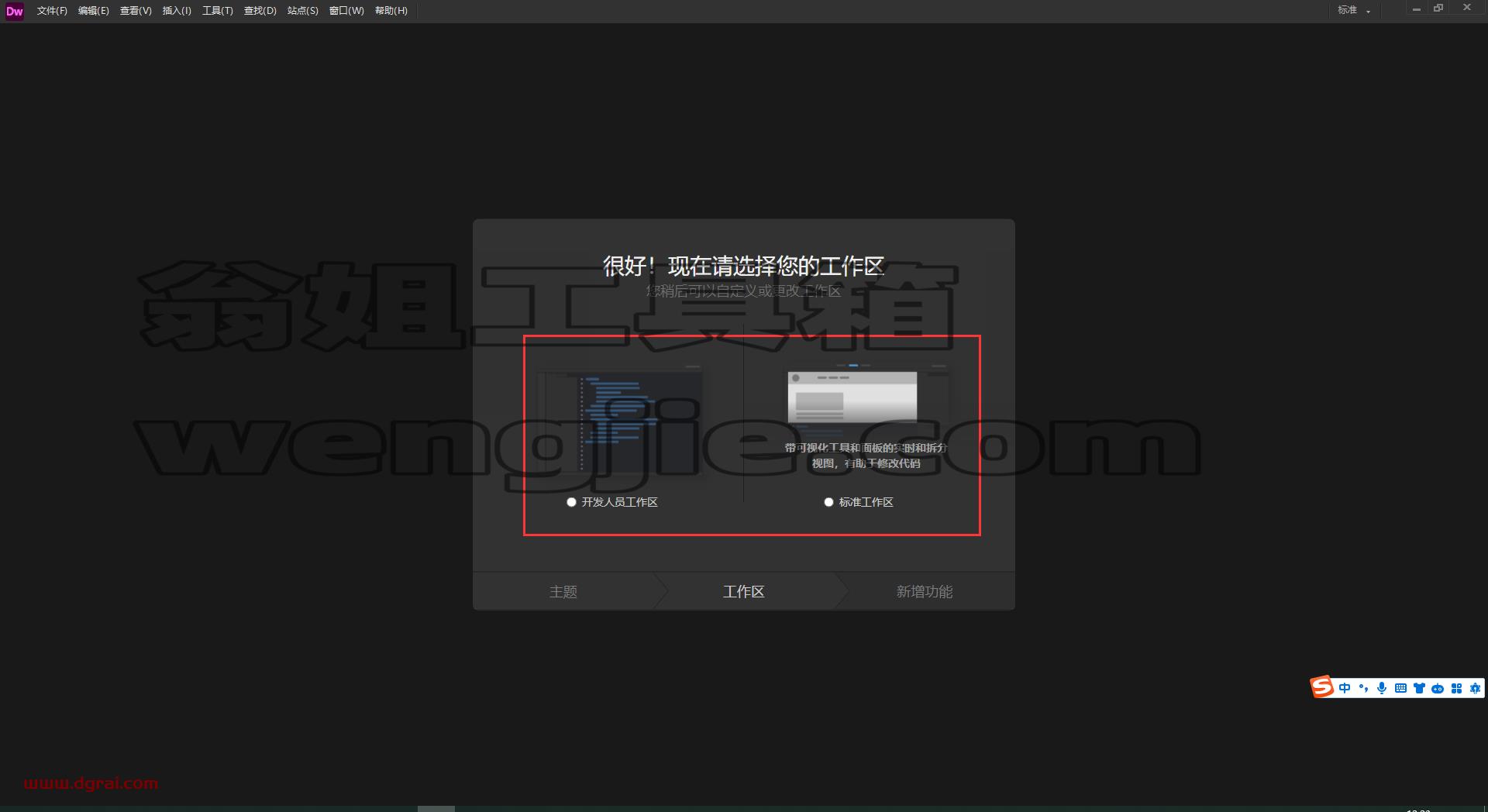Click the Sogou game controller icon
The height and width of the screenshot is (812, 1488).
[1438, 688]
